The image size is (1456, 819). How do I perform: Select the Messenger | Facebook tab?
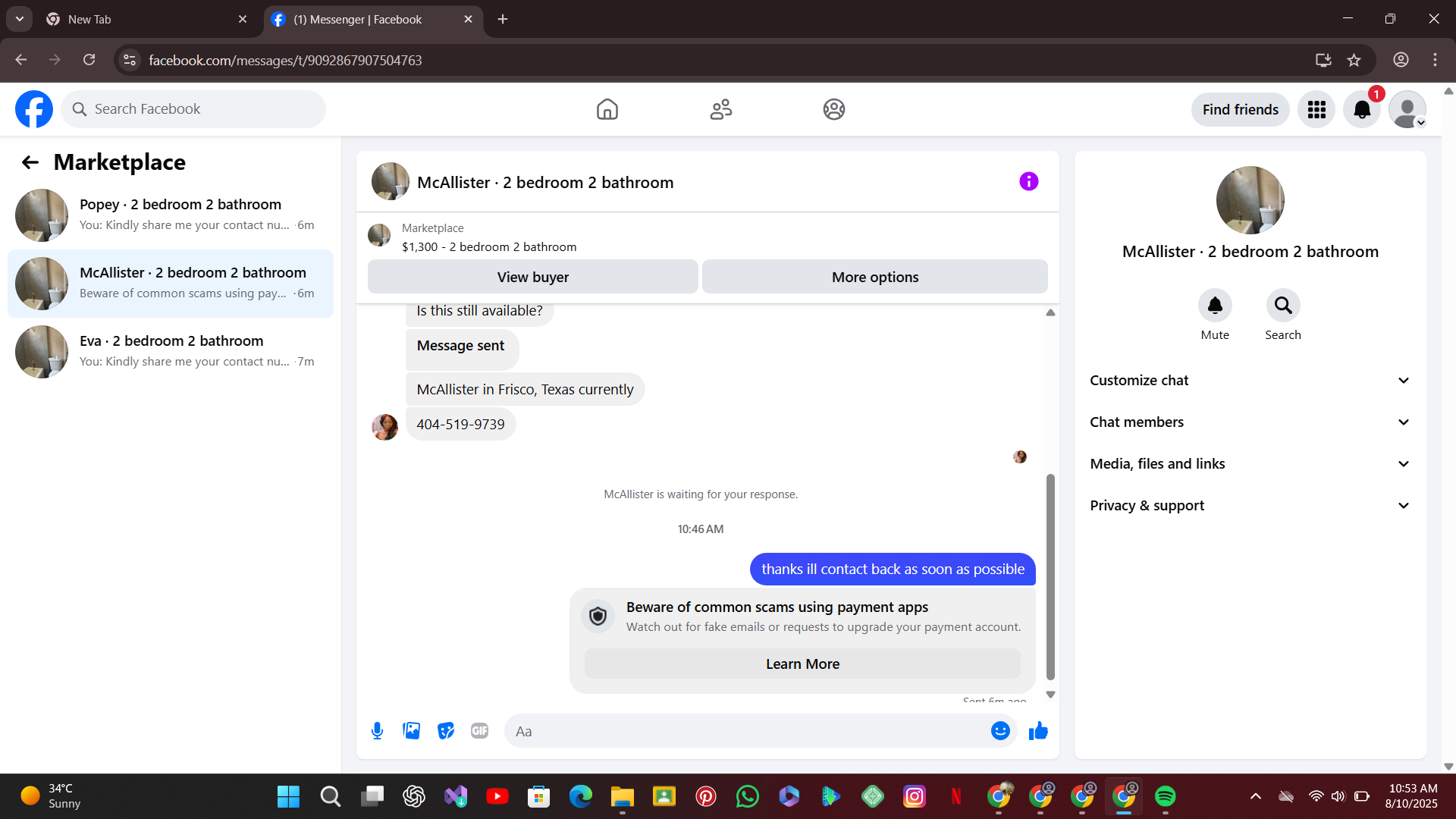tap(373, 20)
